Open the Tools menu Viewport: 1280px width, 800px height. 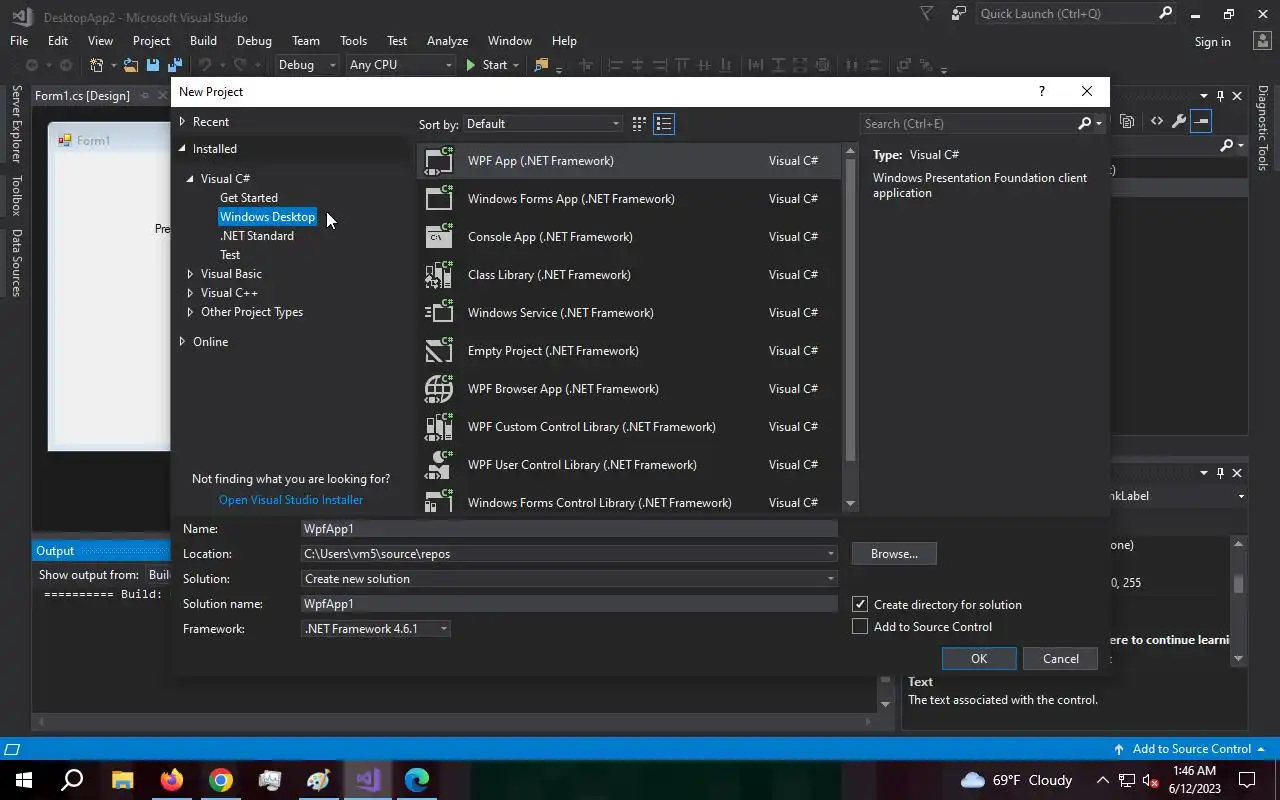pos(353,41)
